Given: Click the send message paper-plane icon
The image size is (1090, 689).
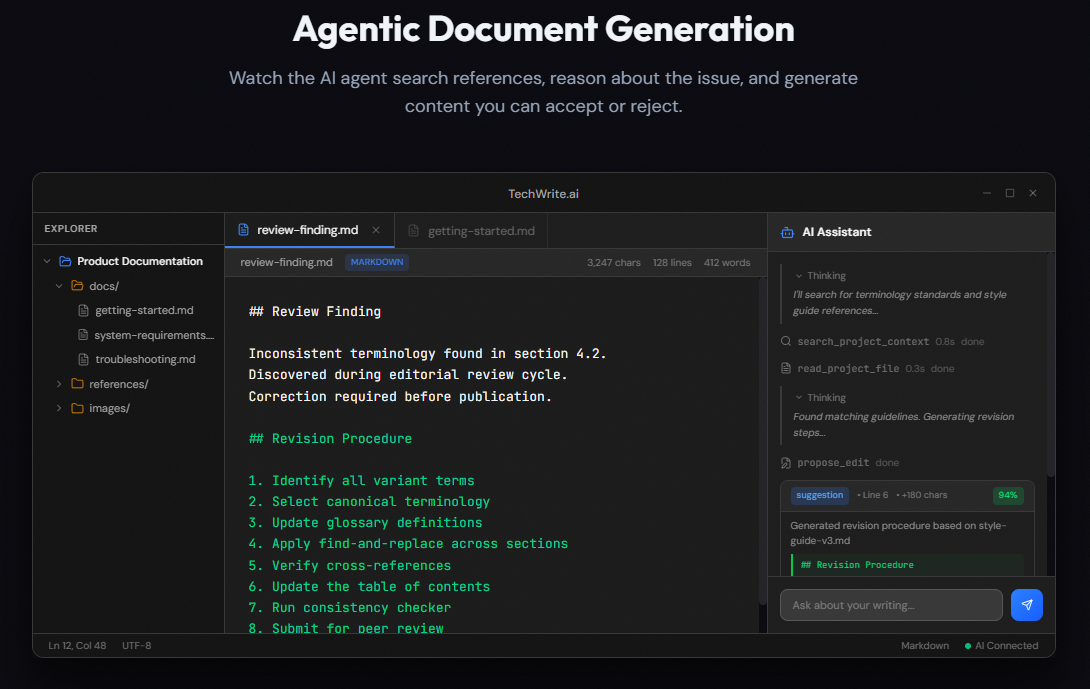Looking at the screenshot, I should click(x=1026, y=605).
